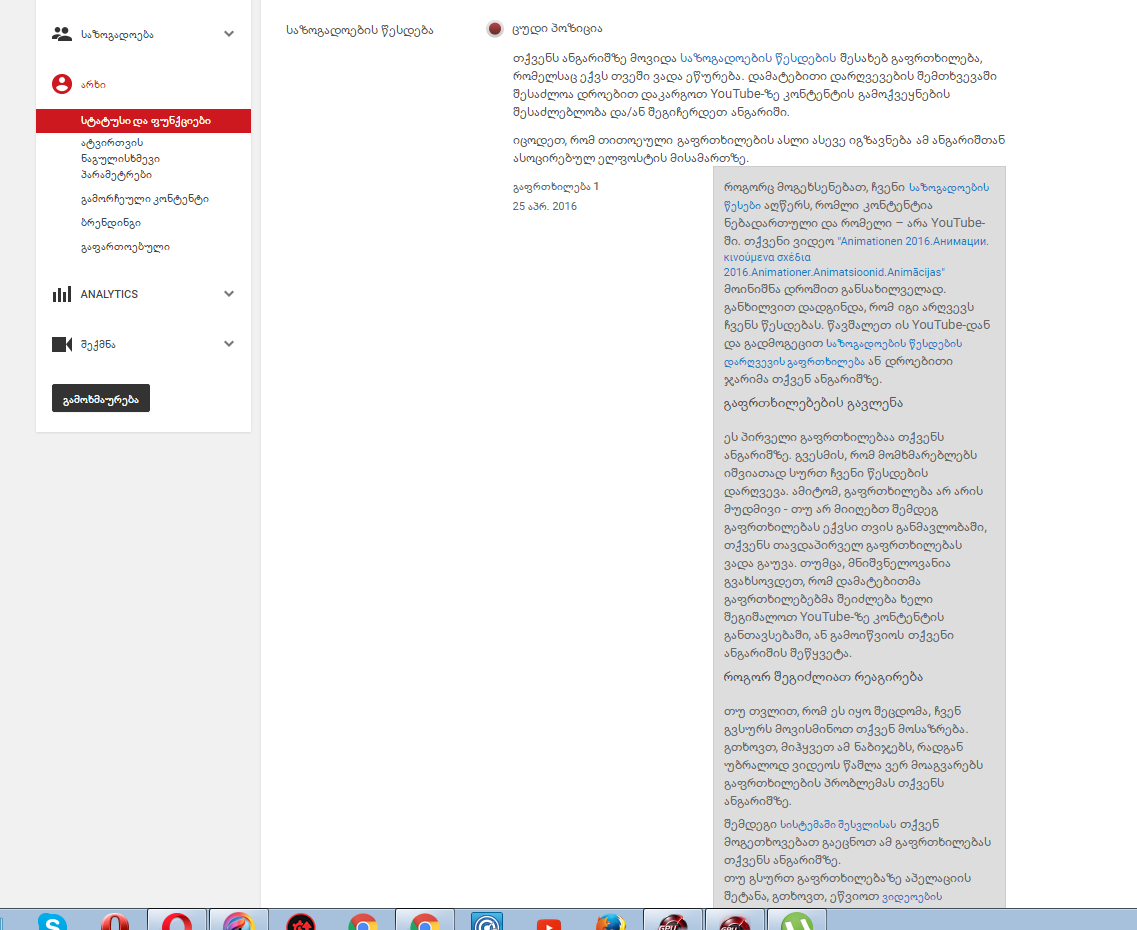
Task: Expand the შექმნა section chevron
Action: (229, 344)
